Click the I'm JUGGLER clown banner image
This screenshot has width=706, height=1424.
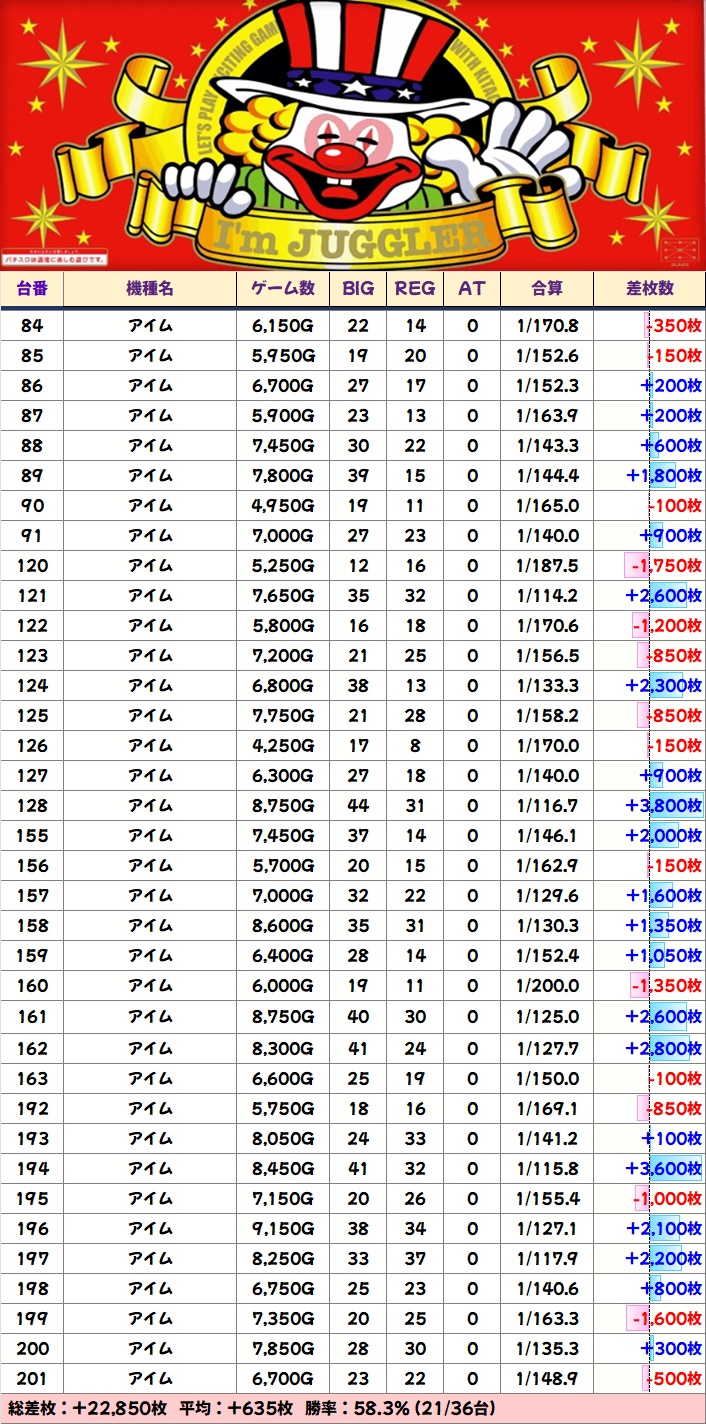pos(353,135)
